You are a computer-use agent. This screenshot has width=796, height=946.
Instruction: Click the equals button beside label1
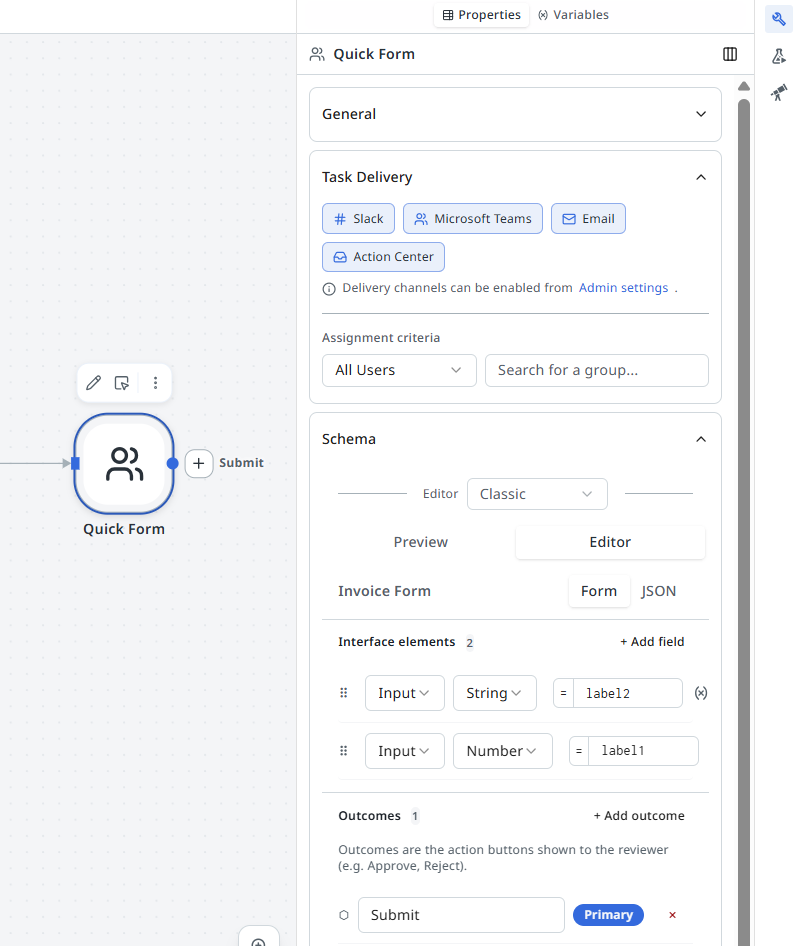point(579,751)
